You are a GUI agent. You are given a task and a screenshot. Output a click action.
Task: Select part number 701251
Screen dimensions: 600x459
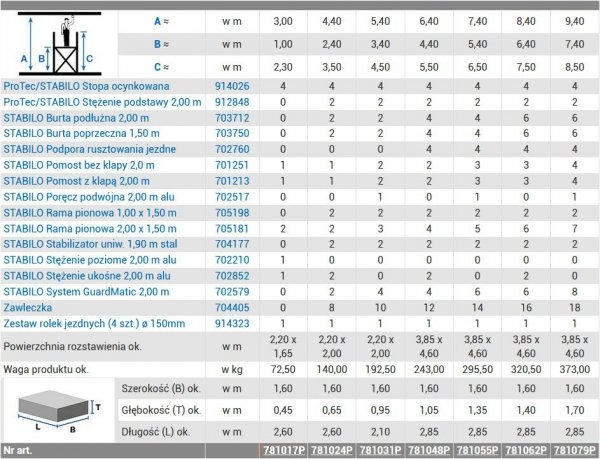pyautogui.click(x=232, y=166)
